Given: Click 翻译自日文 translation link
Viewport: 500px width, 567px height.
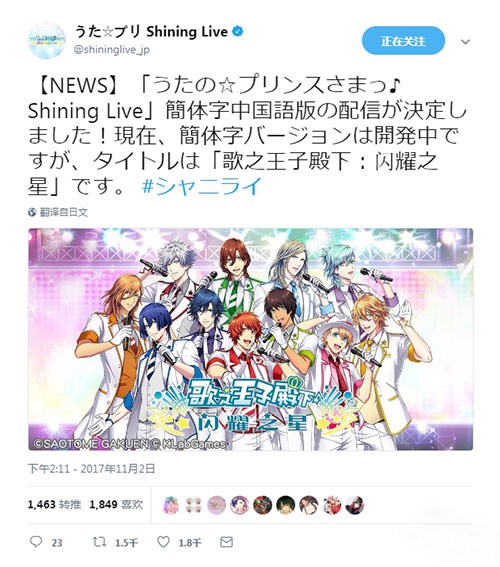Looking at the screenshot, I should [x=64, y=212].
